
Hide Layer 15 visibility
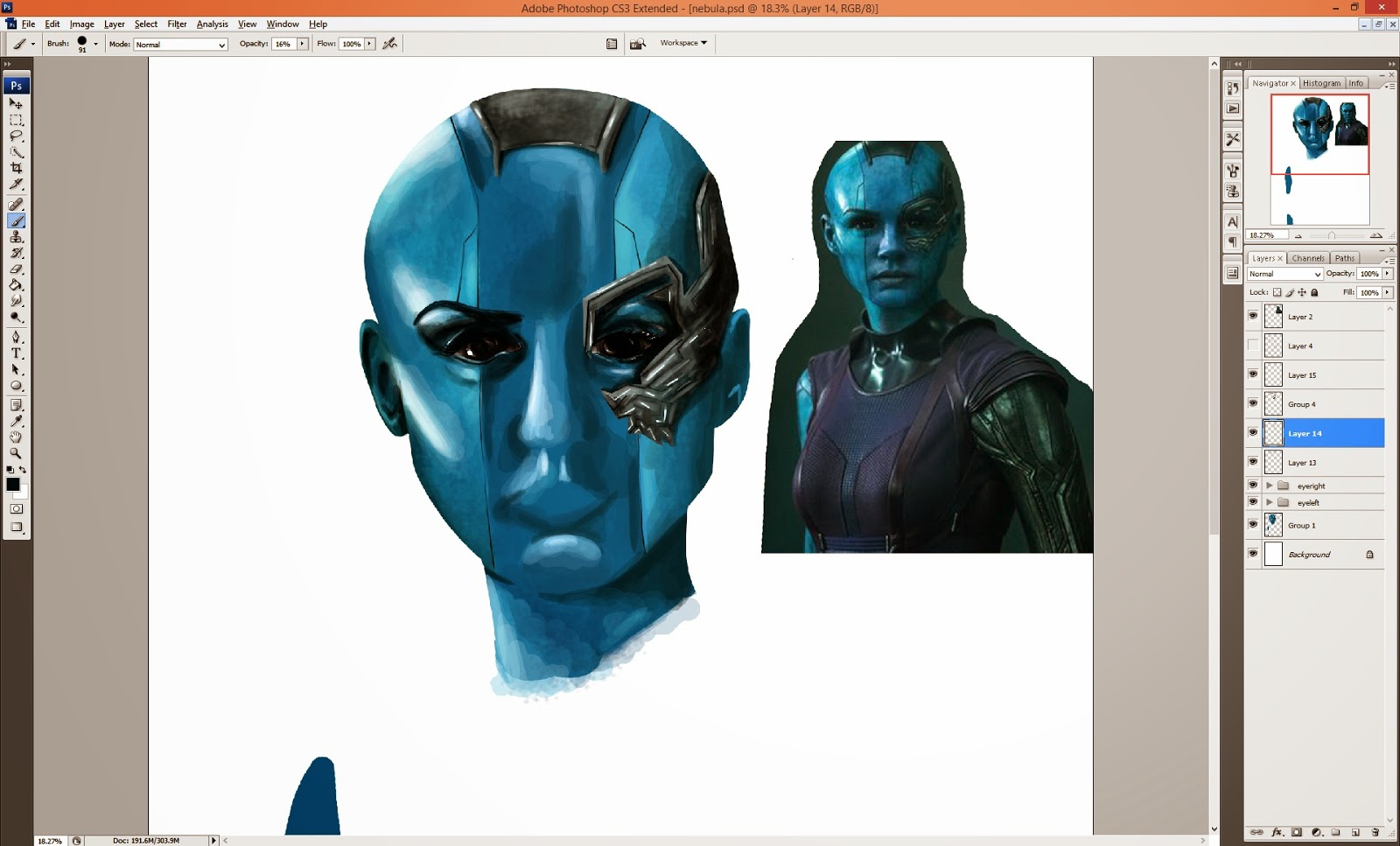[1253, 374]
